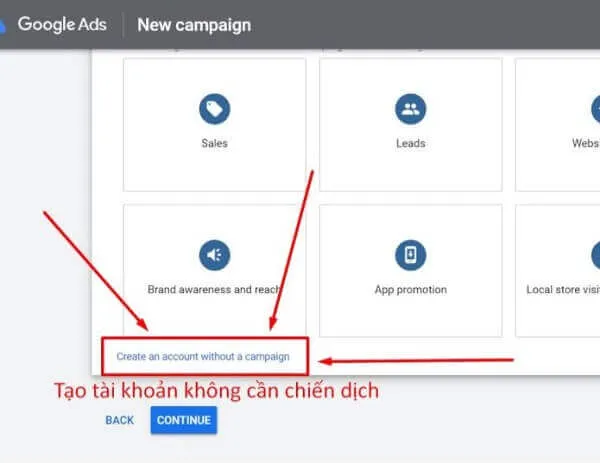The width and height of the screenshot is (600, 463).
Task: Select the Leads text label
Action: 410,143
